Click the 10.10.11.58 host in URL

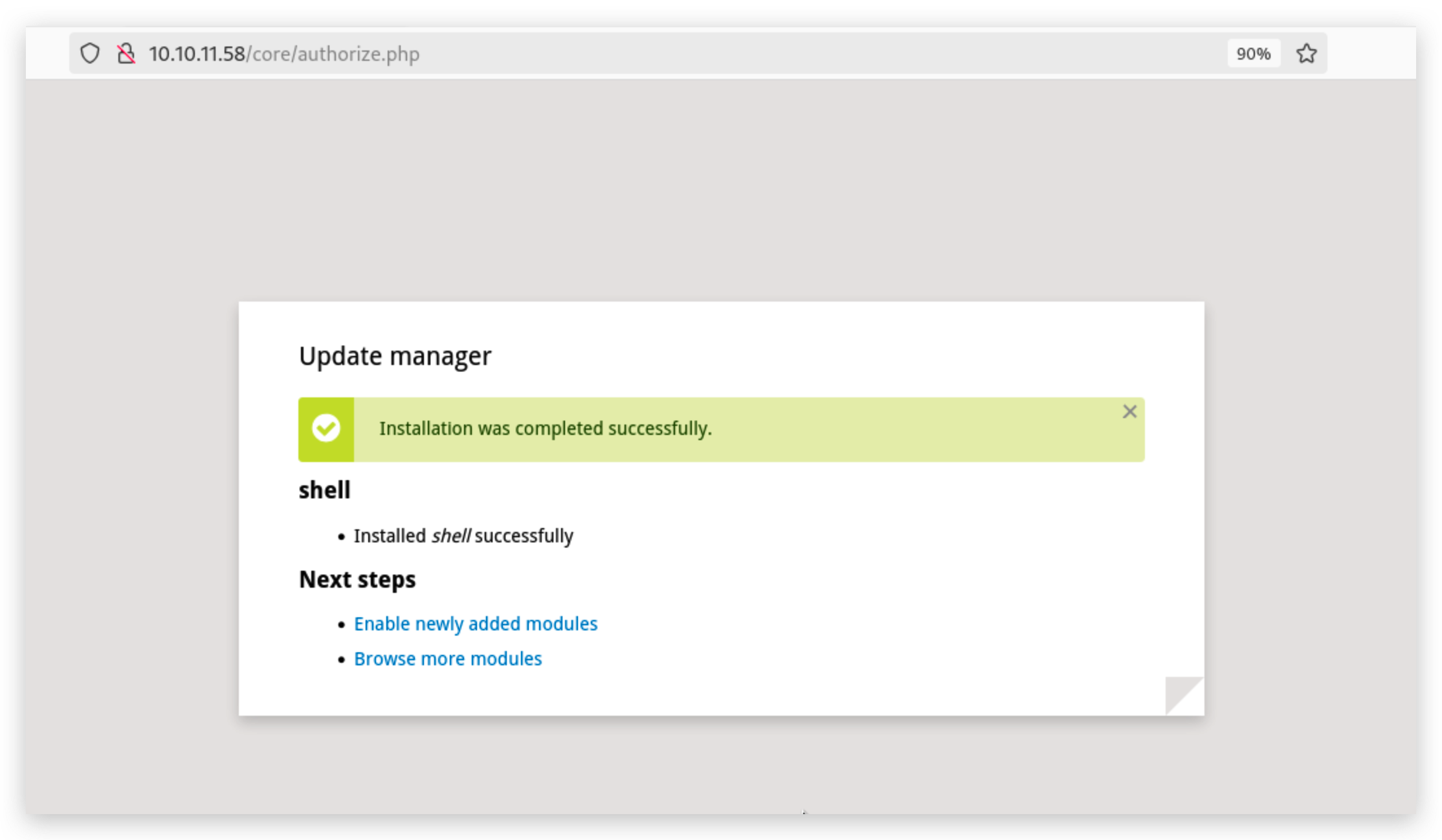tap(197, 54)
